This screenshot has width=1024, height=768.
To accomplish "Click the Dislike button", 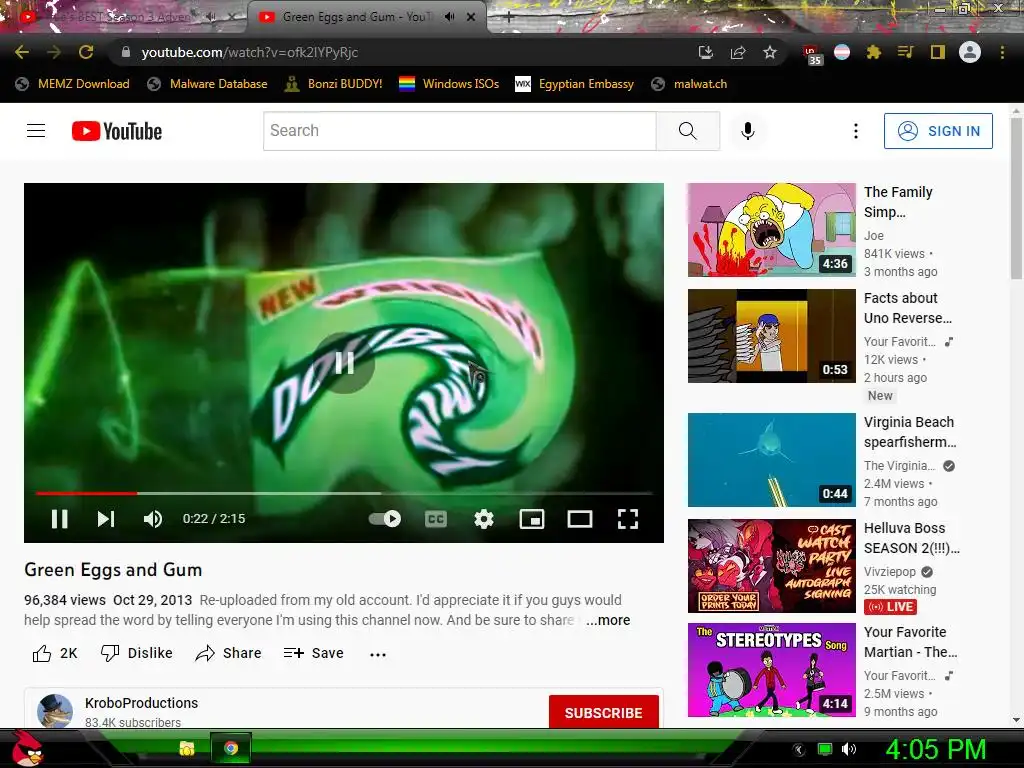I will [x=136, y=653].
